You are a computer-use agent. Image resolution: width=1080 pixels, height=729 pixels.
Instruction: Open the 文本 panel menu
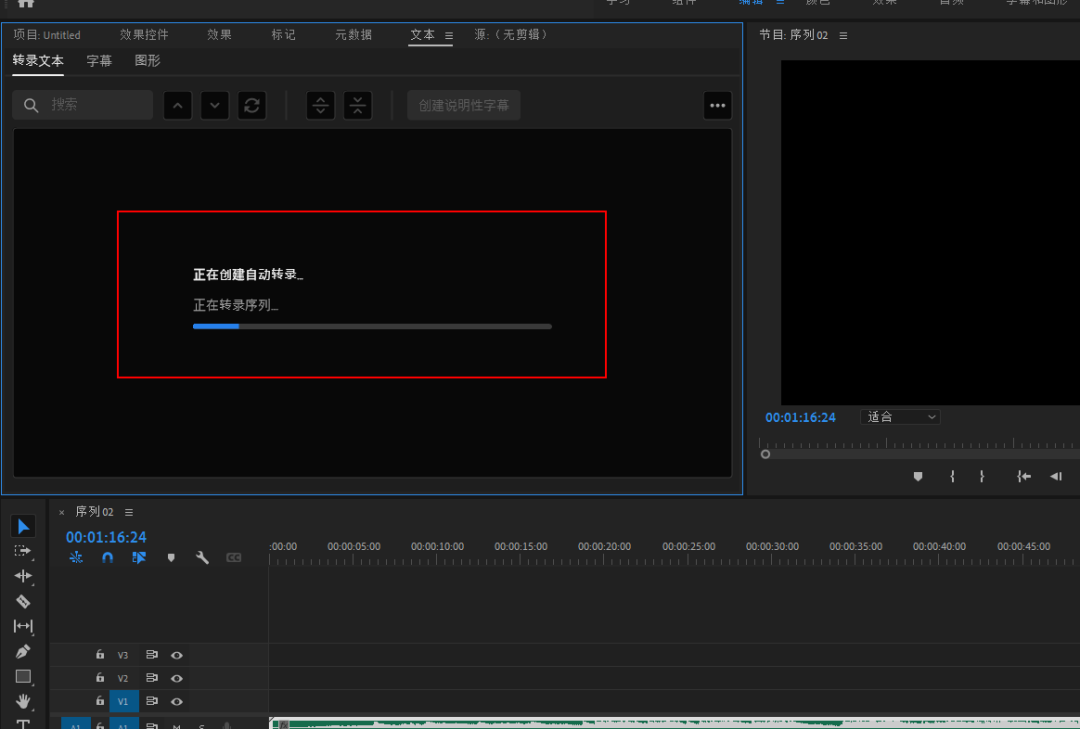pos(449,35)
